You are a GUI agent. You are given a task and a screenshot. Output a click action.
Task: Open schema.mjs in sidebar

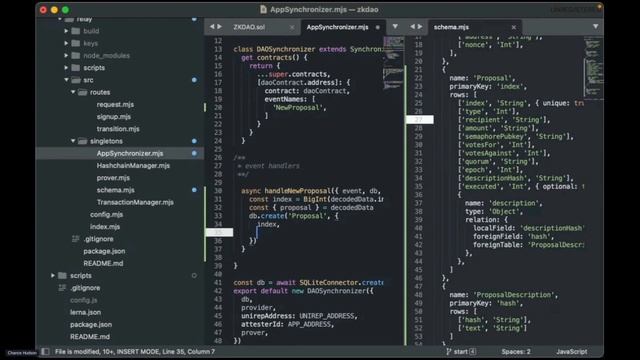116,190
